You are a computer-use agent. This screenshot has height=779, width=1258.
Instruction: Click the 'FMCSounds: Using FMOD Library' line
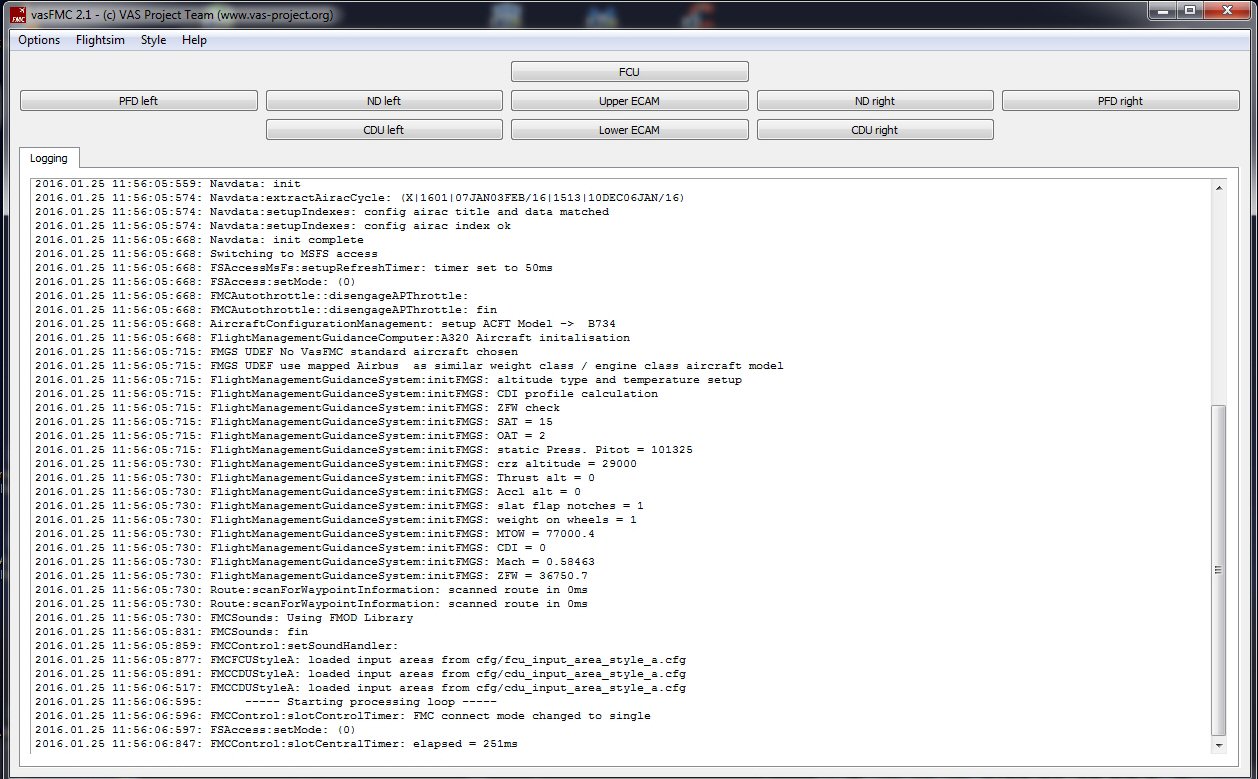click(223, 618)
